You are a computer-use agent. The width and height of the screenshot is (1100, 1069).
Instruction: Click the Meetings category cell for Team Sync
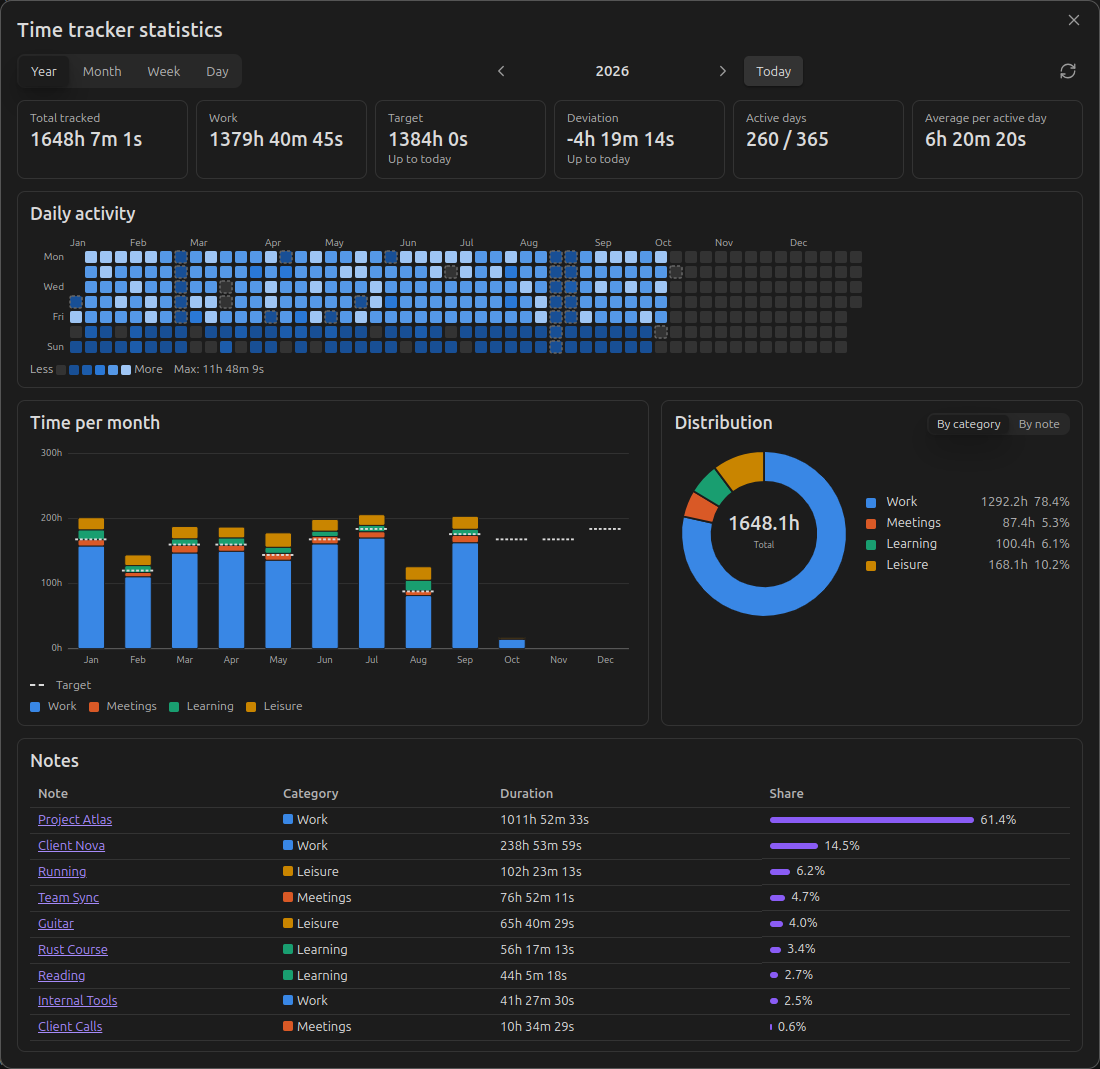click(x=317, y=897)
